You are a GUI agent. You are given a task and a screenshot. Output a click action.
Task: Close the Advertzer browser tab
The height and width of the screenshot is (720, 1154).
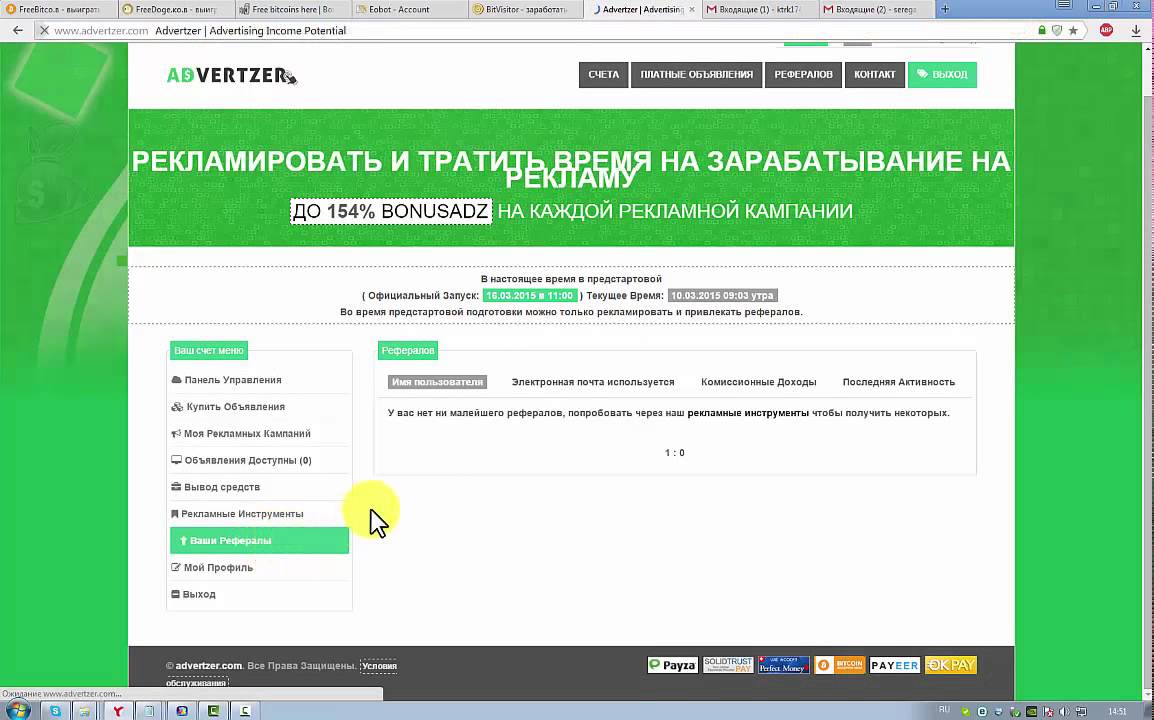692,10
